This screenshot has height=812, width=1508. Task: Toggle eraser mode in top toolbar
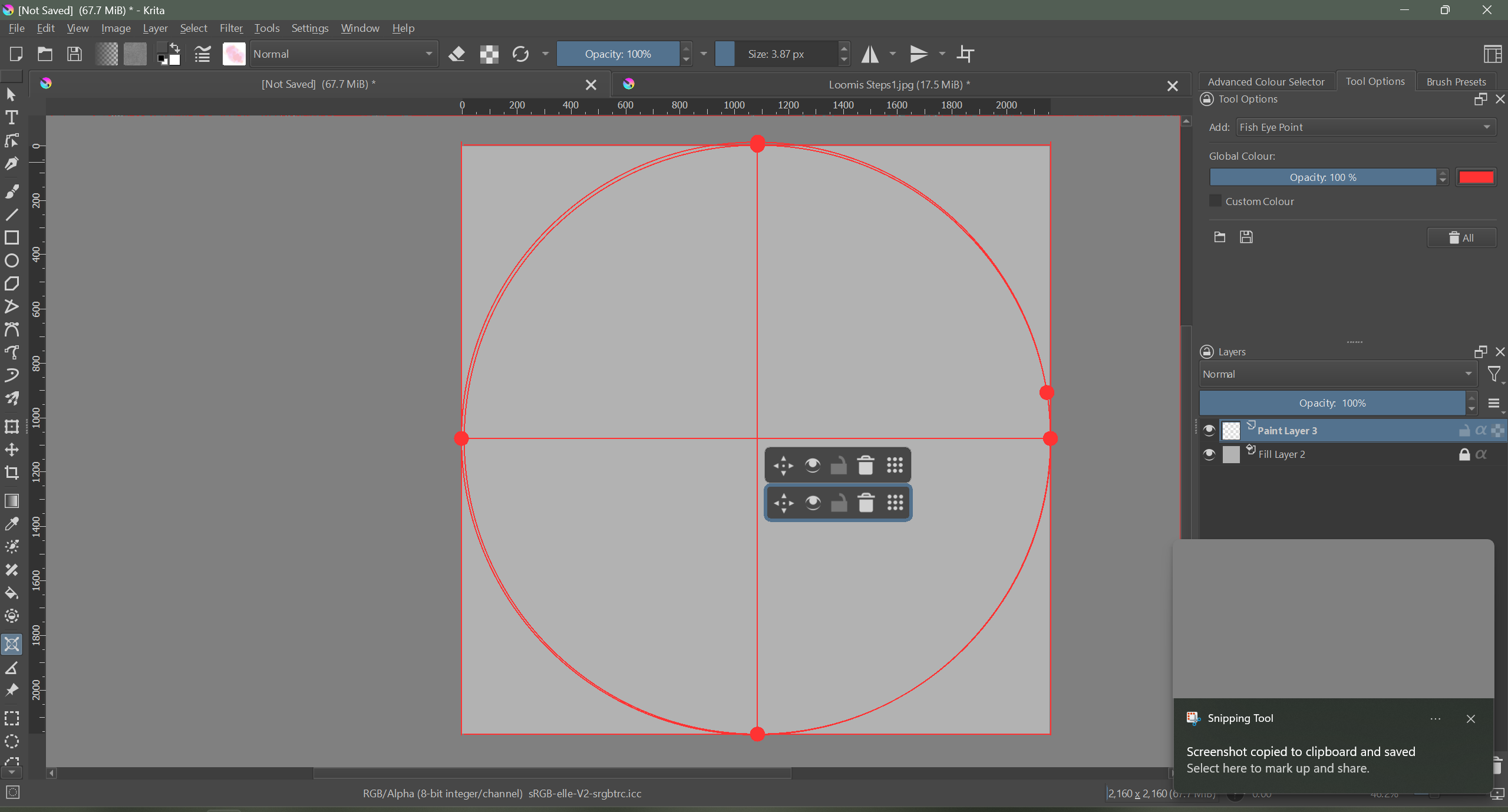(x=457, y=54)
